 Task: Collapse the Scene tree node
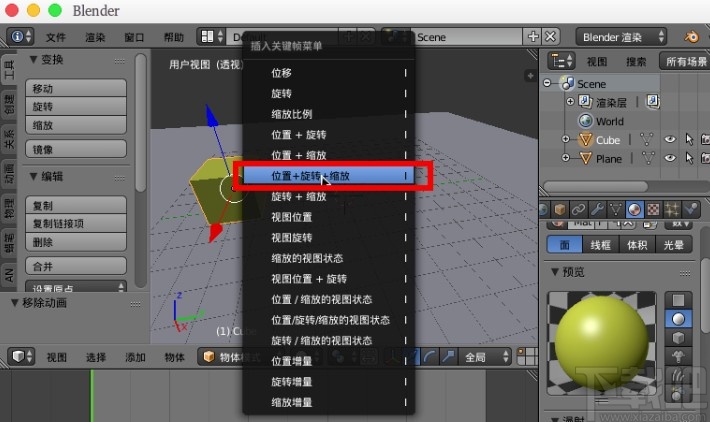click(x=547, y=83)
